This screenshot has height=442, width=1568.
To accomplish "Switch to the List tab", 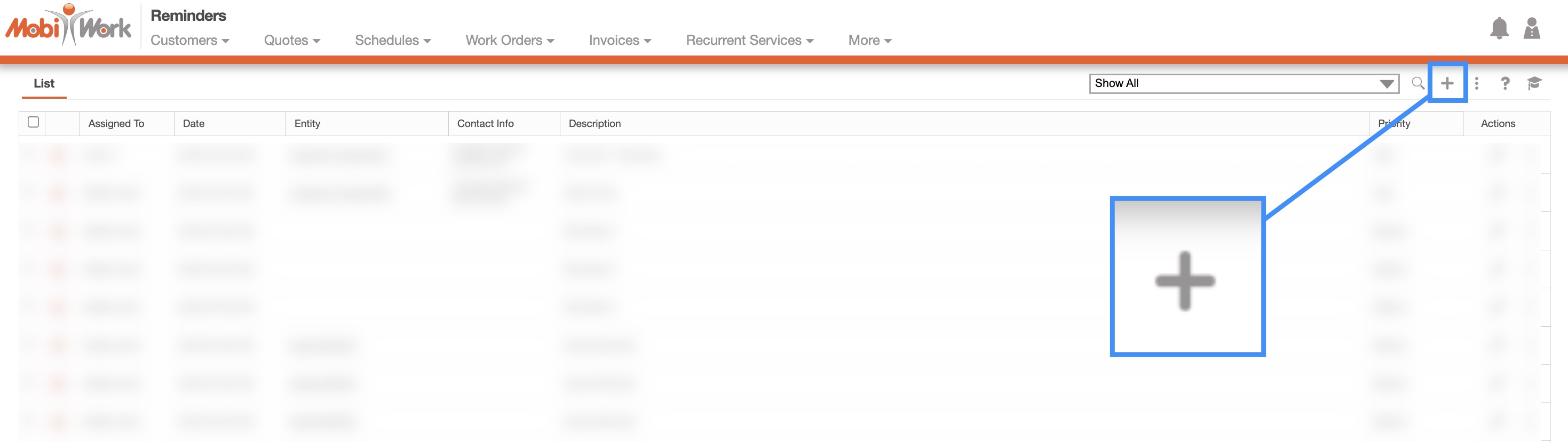I will pos(44,83).
